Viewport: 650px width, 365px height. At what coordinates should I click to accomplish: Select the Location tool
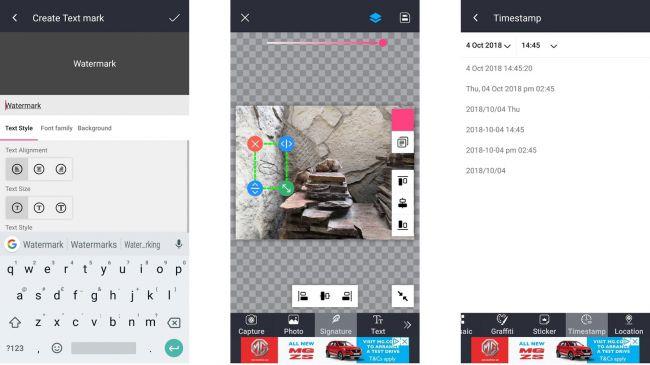629,325
